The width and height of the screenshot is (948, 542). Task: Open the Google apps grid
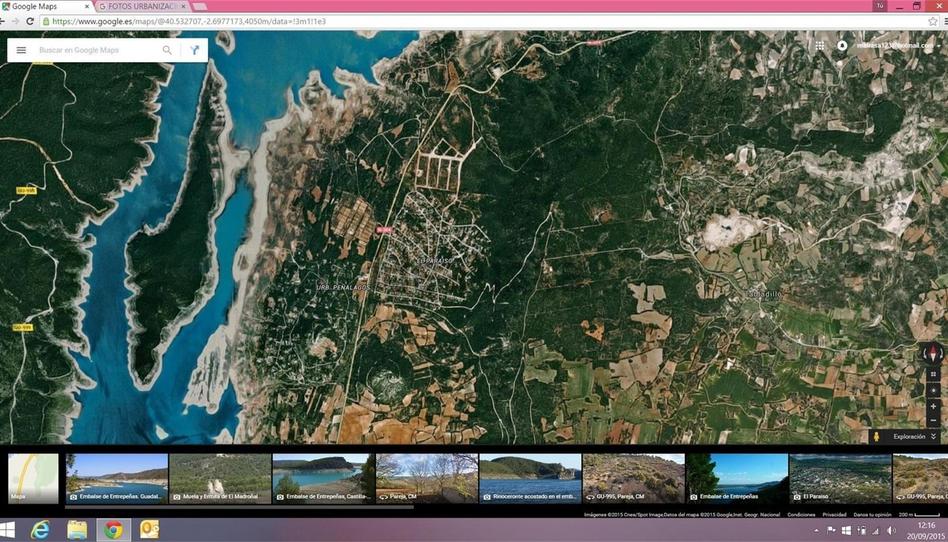click(x=820, y=45)
